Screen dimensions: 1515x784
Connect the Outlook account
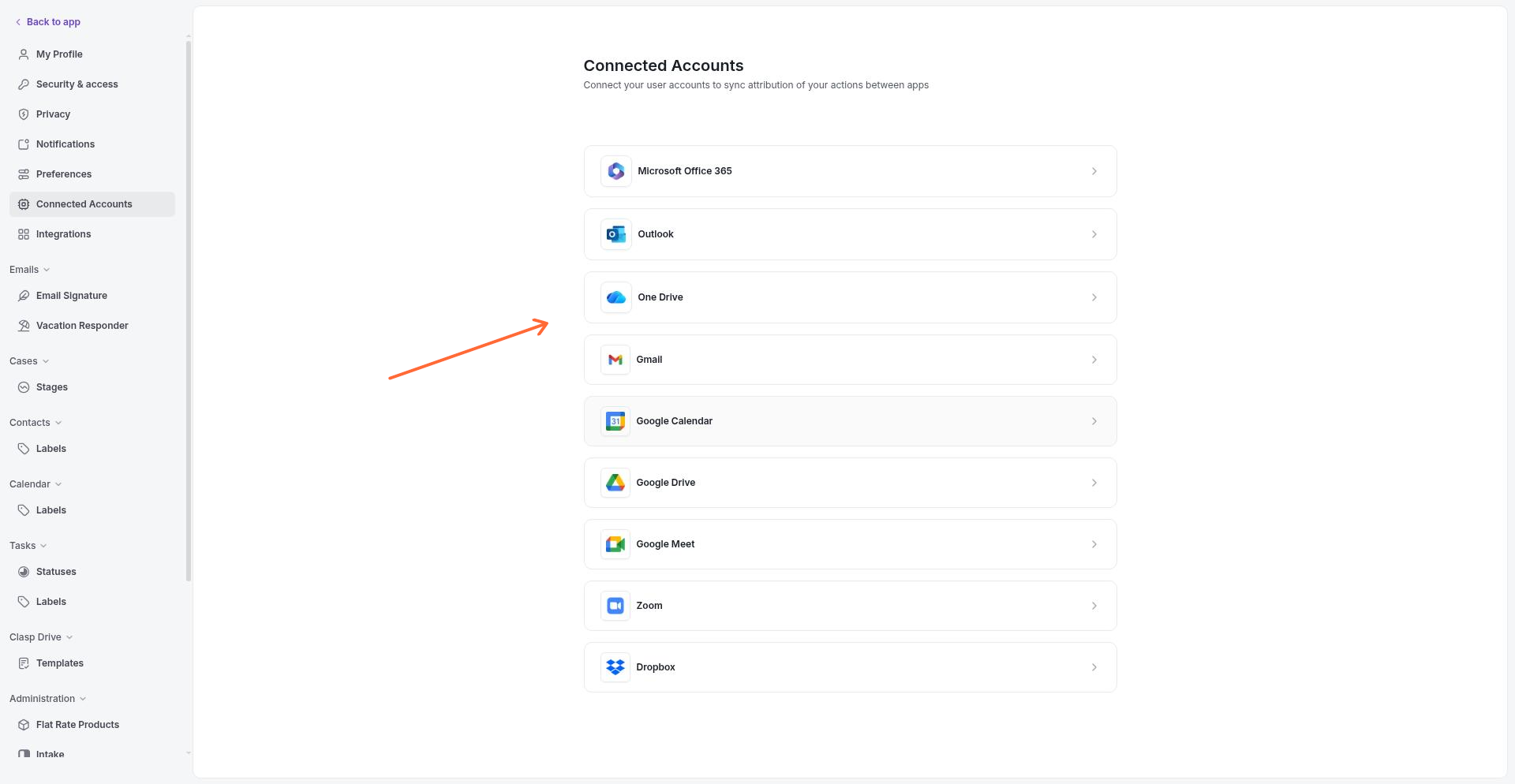[850, 234]
